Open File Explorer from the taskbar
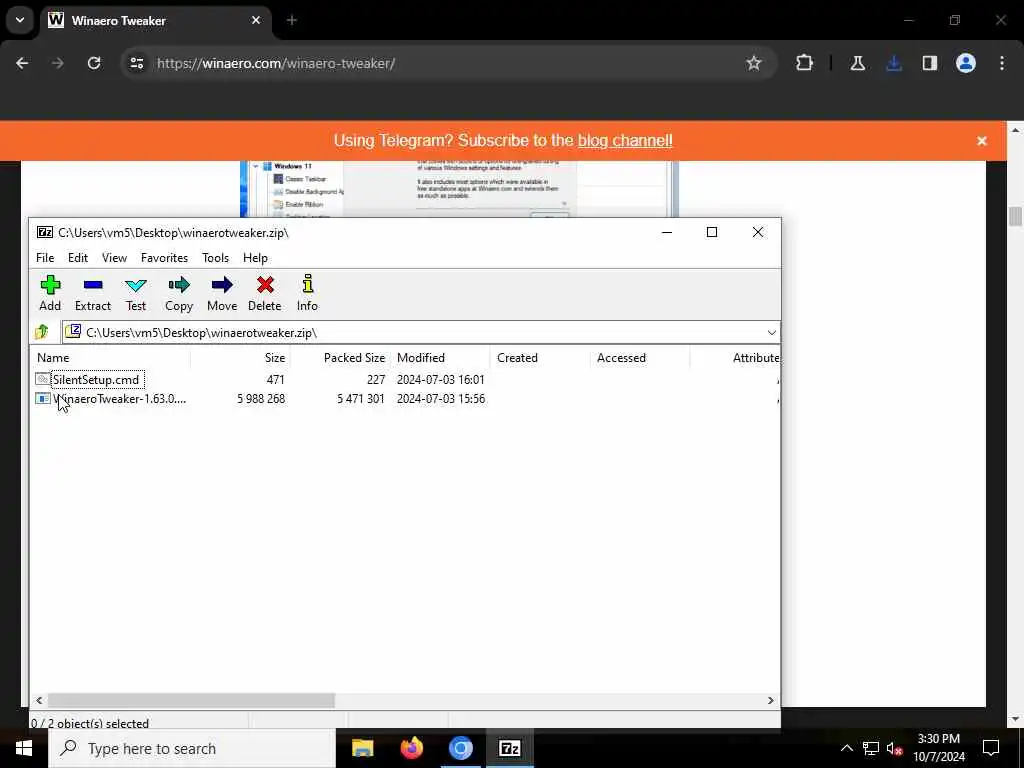The width and height of the screenshot is (1024, 768). coord(362,748)
